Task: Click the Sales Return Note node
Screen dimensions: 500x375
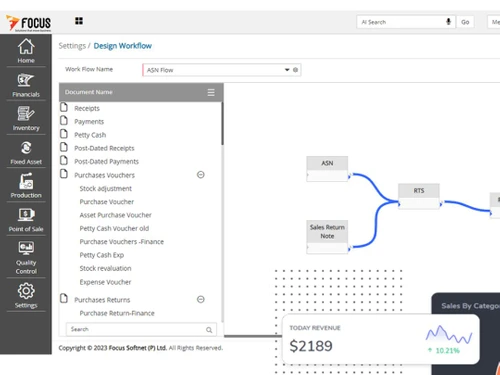Action: tap(327, 237)
